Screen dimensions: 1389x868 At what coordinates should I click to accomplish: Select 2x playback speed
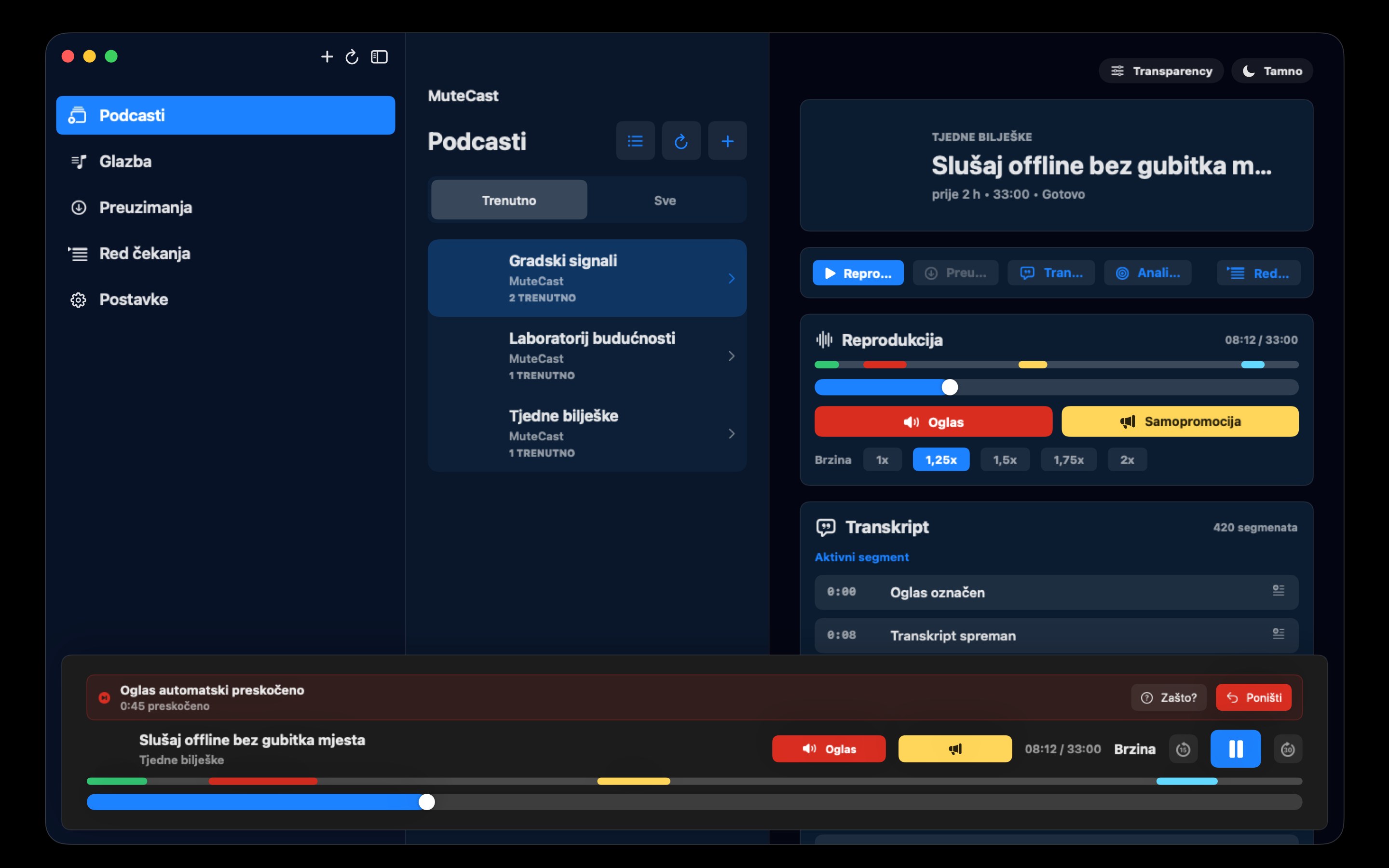tap(1127, 459)
